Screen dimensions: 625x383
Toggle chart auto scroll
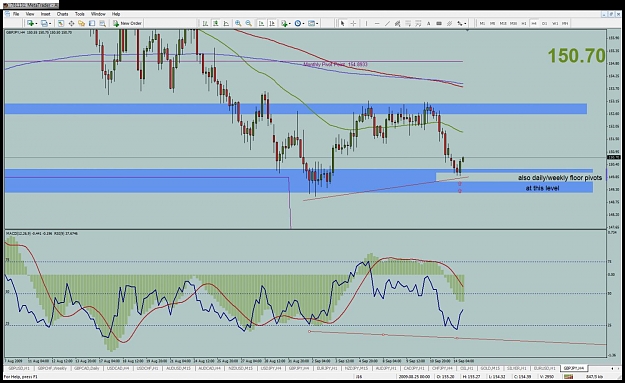pyautogui.click(x=261, y=24)
